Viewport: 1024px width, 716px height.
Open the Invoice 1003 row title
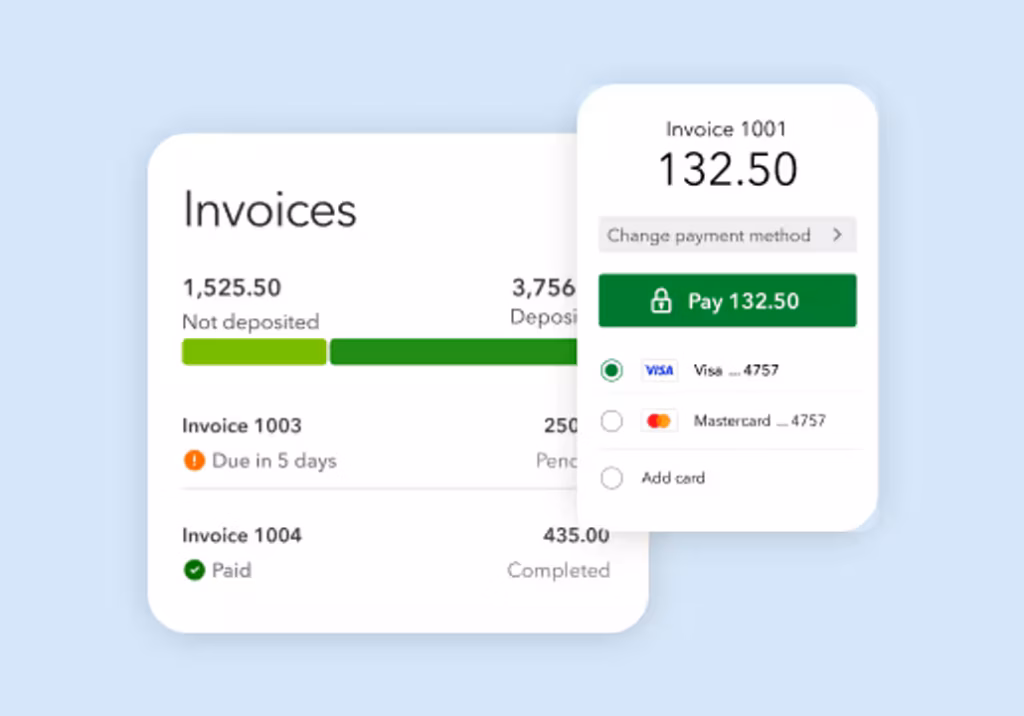[x=242, y=426]
